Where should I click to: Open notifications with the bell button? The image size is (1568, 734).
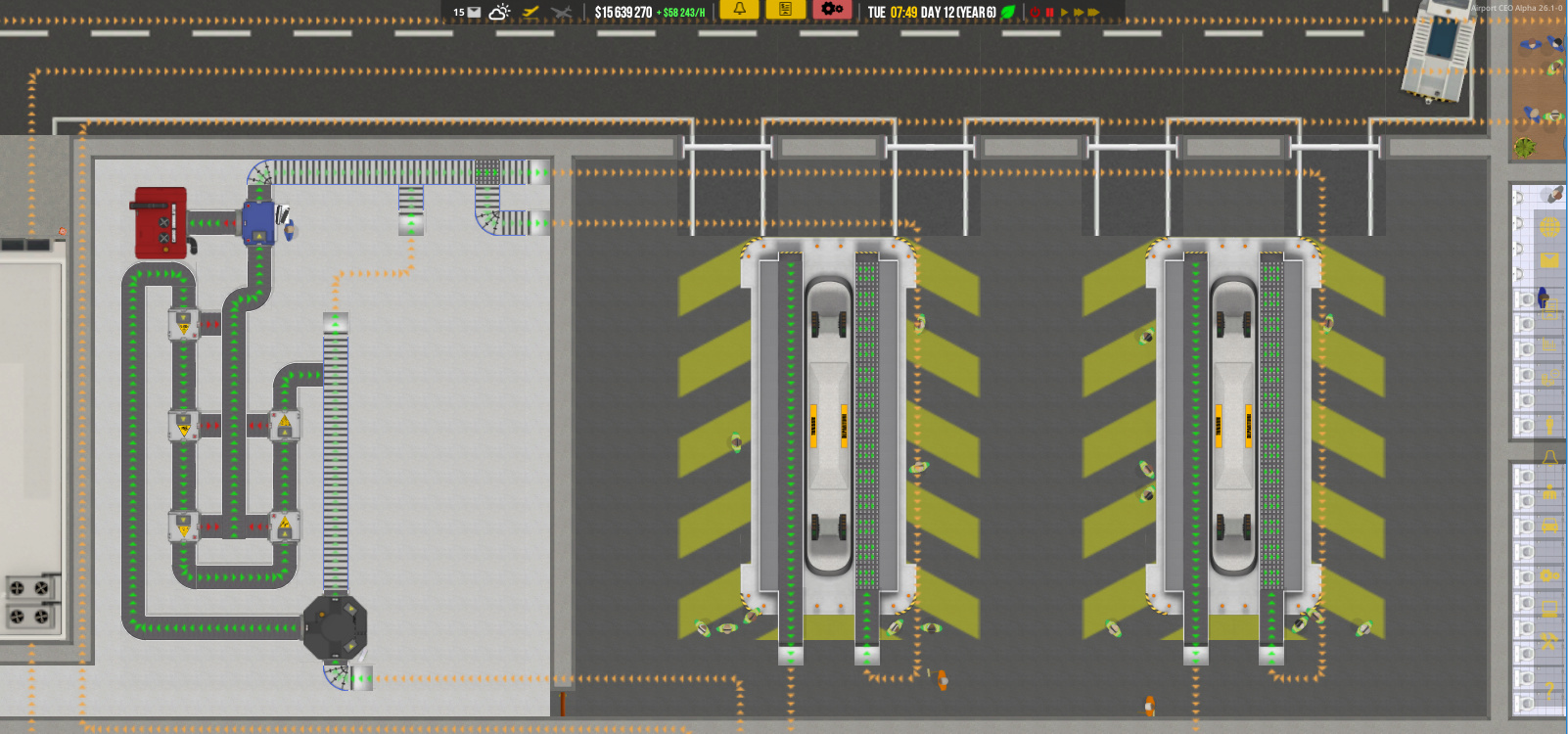click(739, 9)
